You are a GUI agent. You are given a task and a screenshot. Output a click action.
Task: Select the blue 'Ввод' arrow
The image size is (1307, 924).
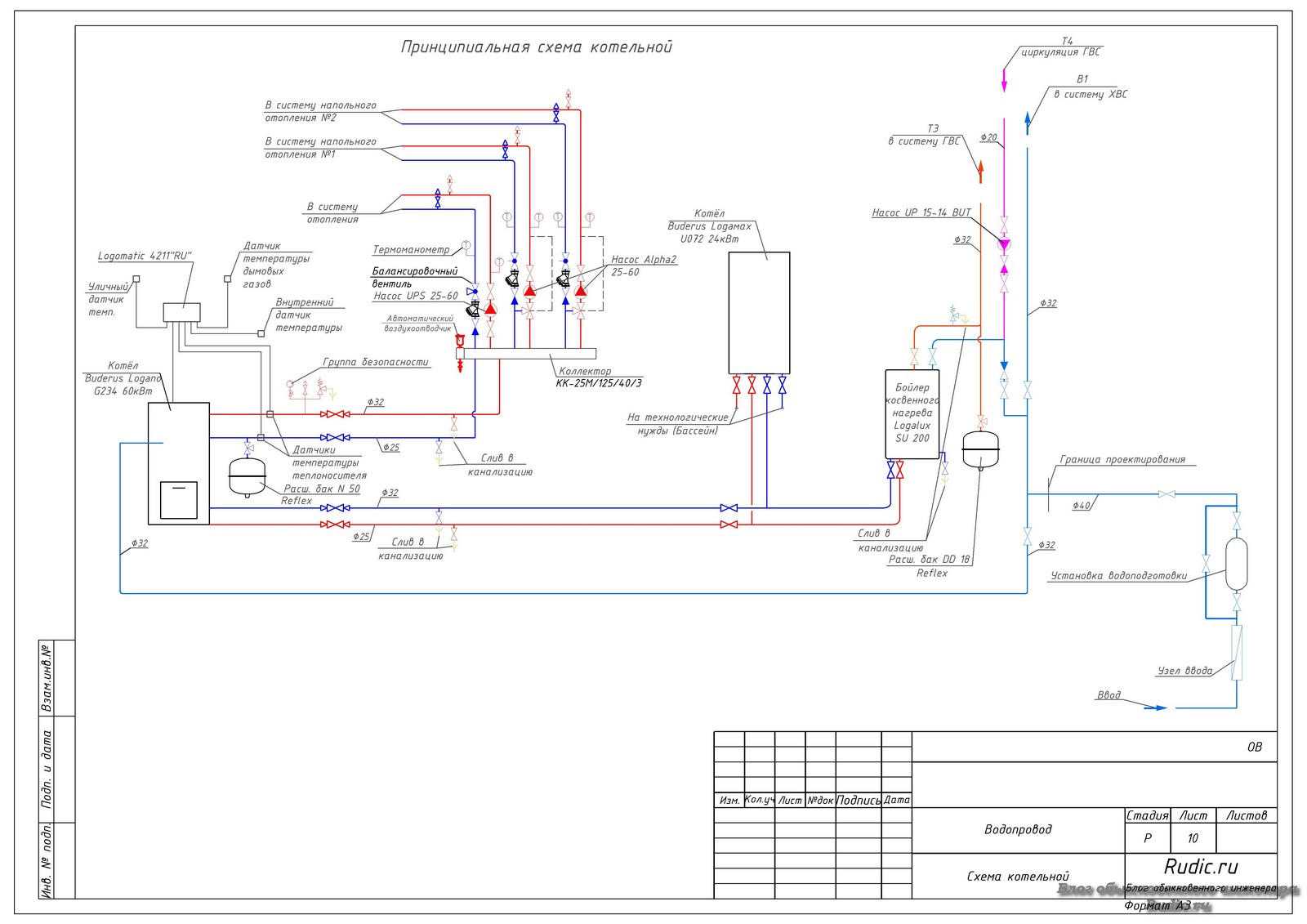1155,708
